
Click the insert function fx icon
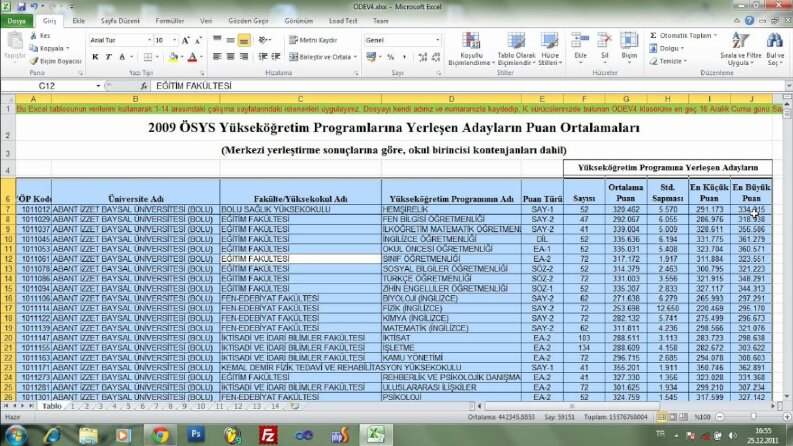click(144, 86)
